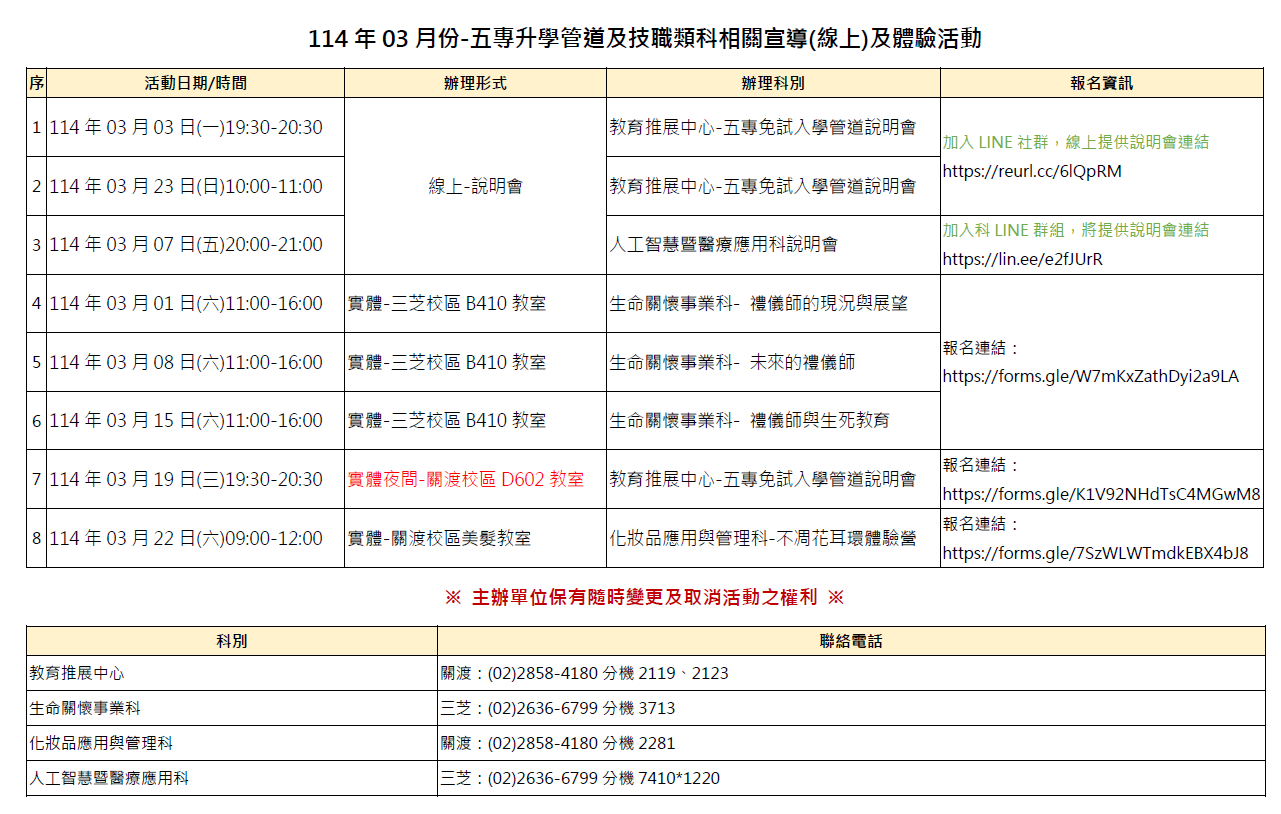Select the 線上-說明會 merged cell
The height and width of the screenshot is (814, 1281).
click(475, 186)
